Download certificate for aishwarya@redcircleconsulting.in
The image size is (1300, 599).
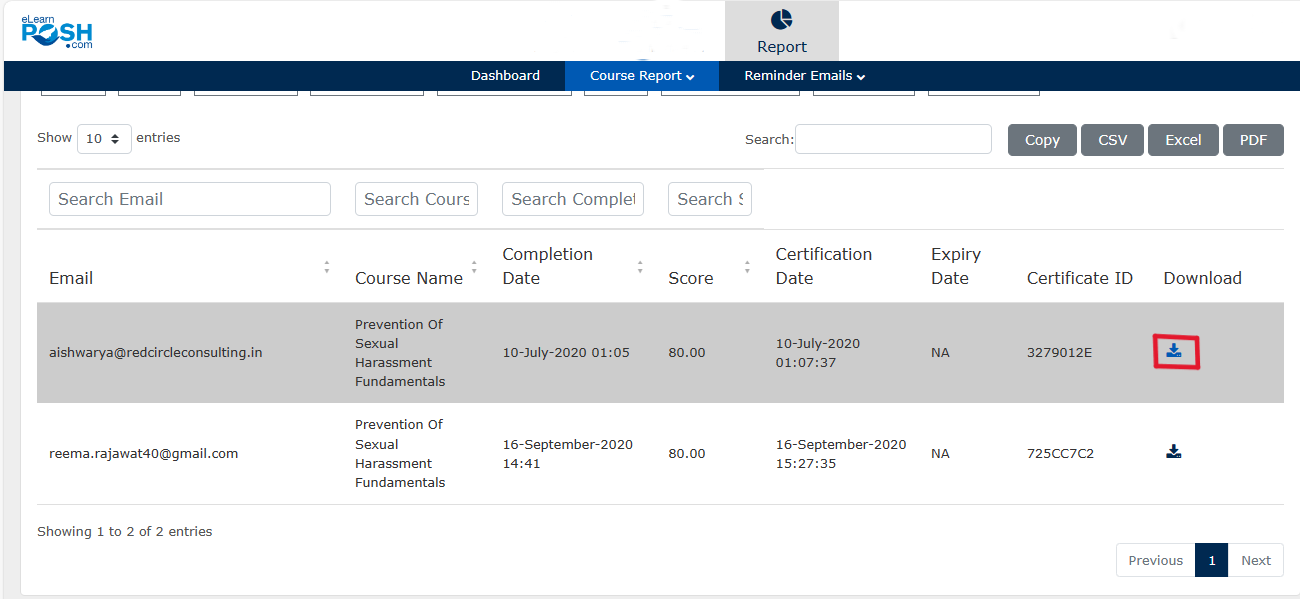tap(1174, 351)
